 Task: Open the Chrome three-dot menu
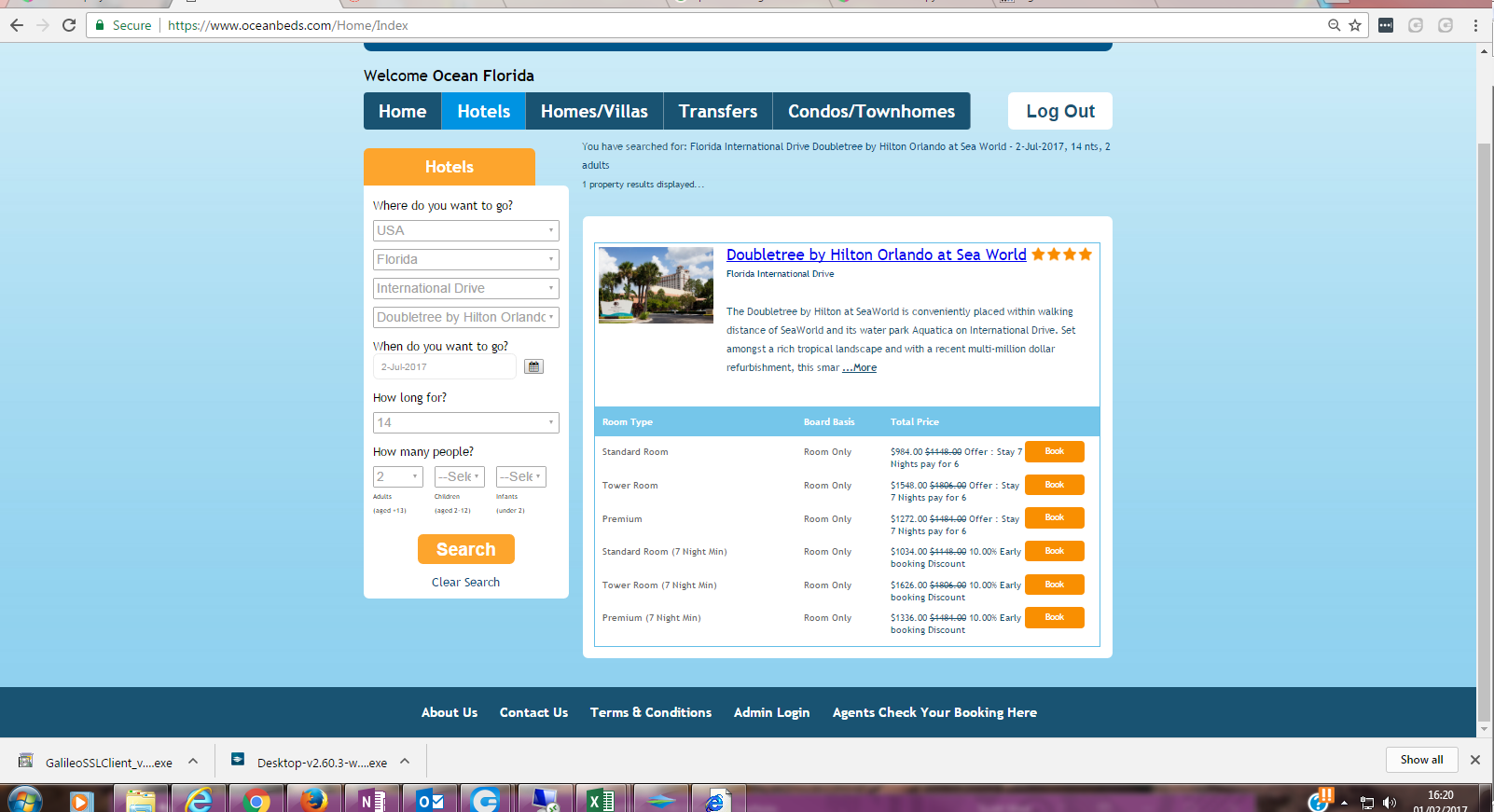[x=1475, y=25]
